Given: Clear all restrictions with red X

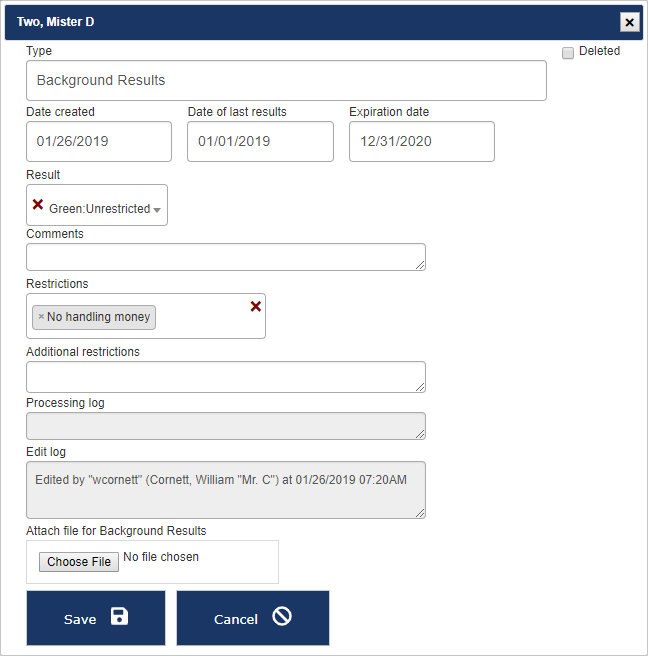Looking at the screenshot, I should (255, 306).
